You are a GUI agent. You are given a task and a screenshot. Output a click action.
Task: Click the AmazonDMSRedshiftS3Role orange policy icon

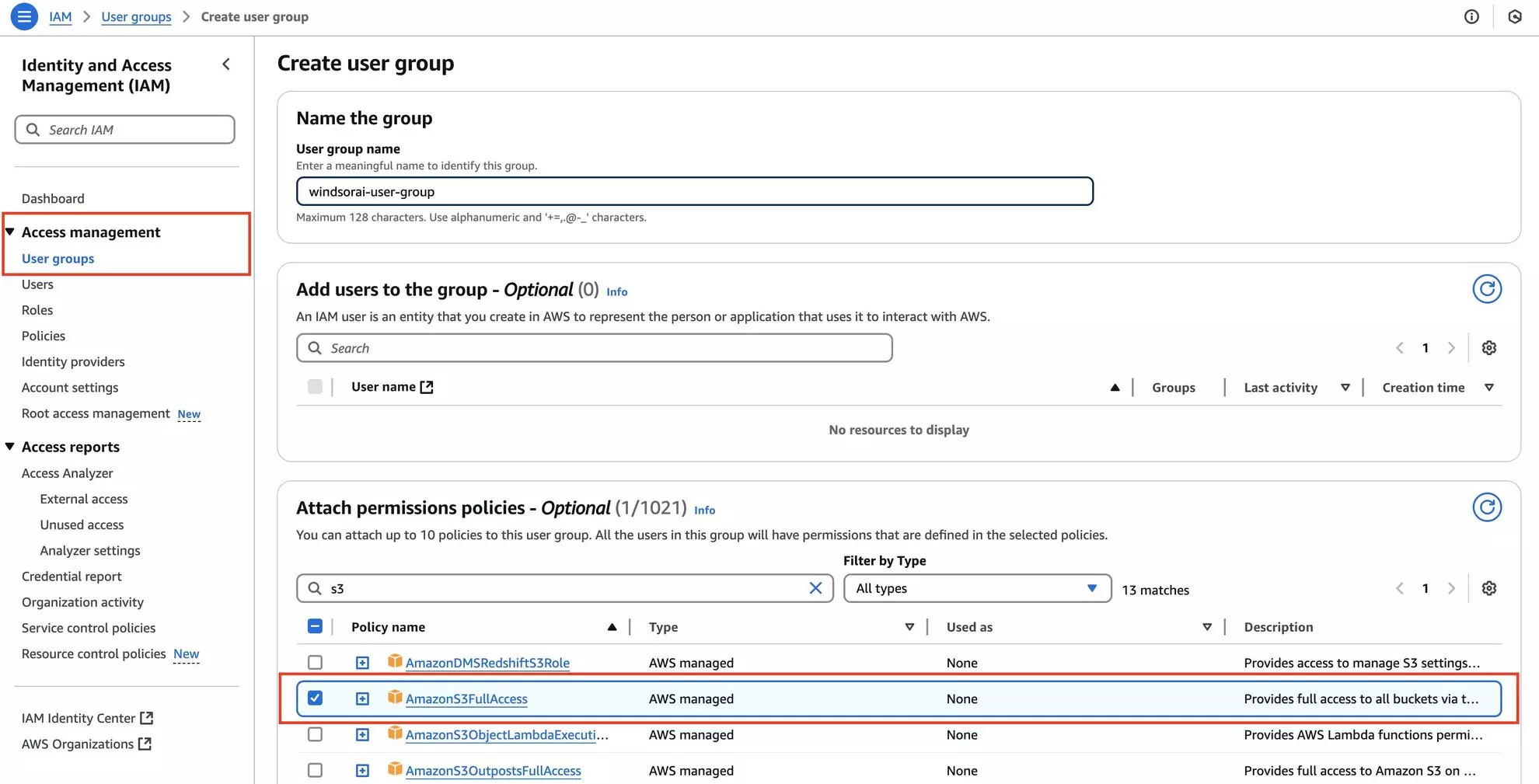(395, 661)
